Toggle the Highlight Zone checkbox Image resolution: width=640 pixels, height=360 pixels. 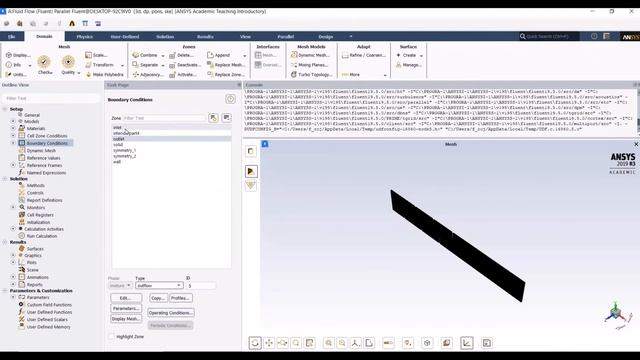(x=111, y=336)
